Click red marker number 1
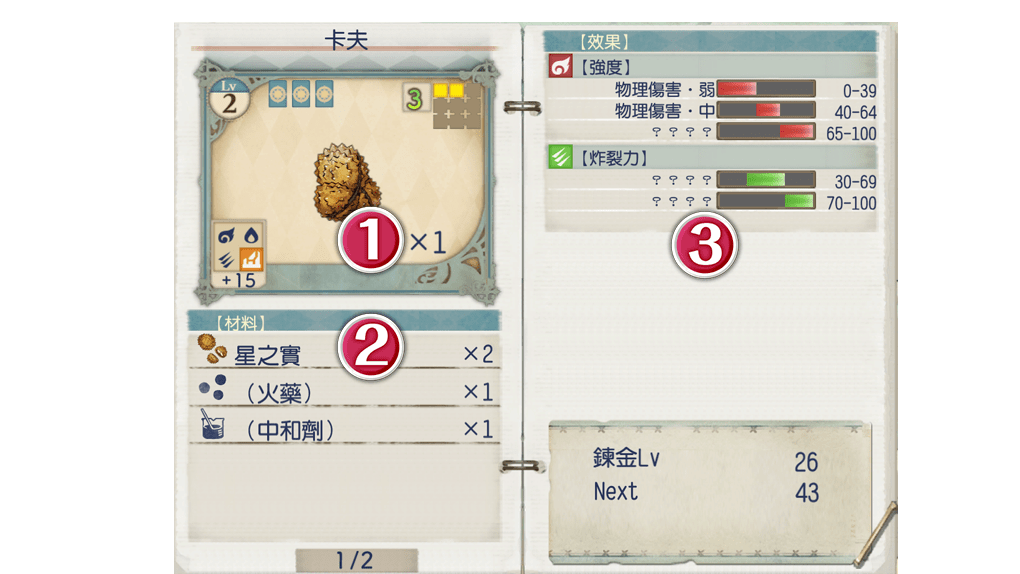The width and height of the screenshot is (1020, 574). [x=370, y=239]
